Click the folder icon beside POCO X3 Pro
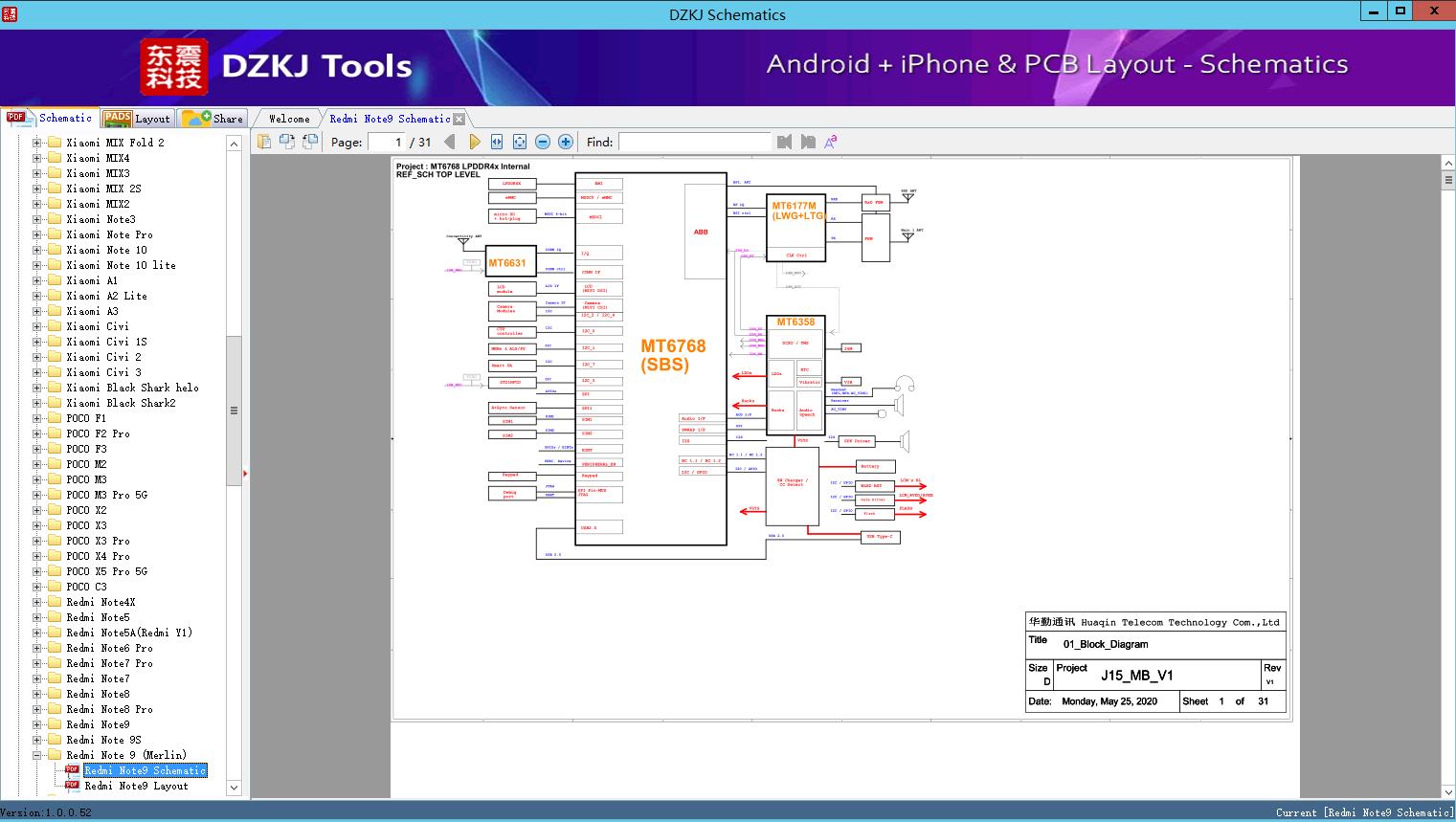 tap(55, 541)
